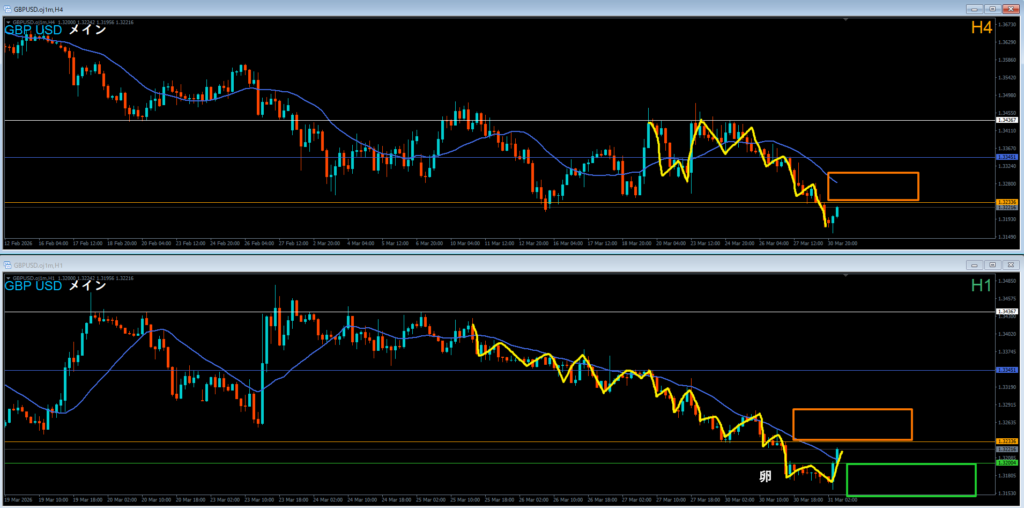Image resolution: width=1024 pixels, height=508 pixels.
Task: Click the H1 timeframe label
Action: [981, 286]
